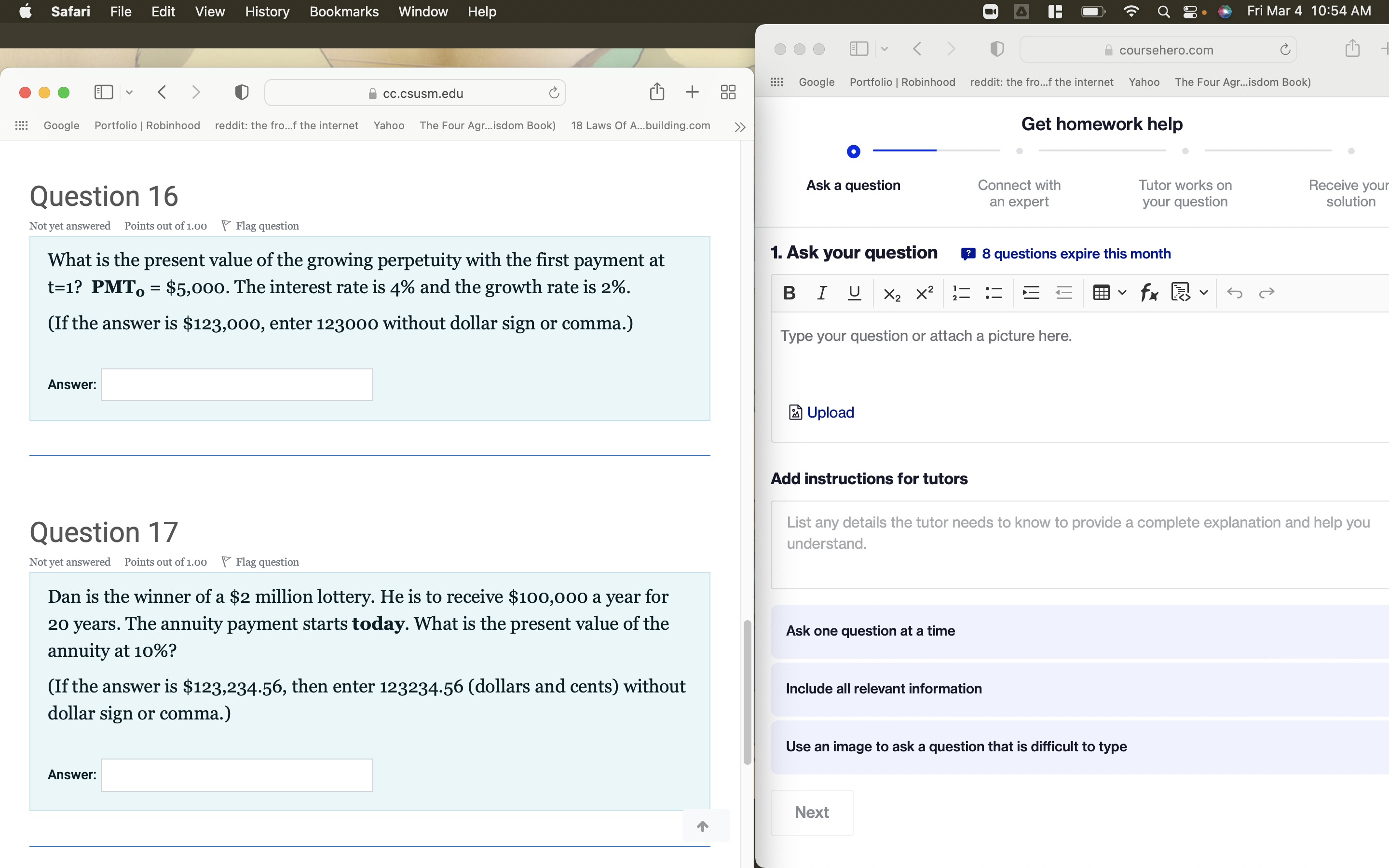The height and width of the screenshot is (868, 1389).
Task: Click the 8 questions expire this month link
Action: (x=1076, y=253)
